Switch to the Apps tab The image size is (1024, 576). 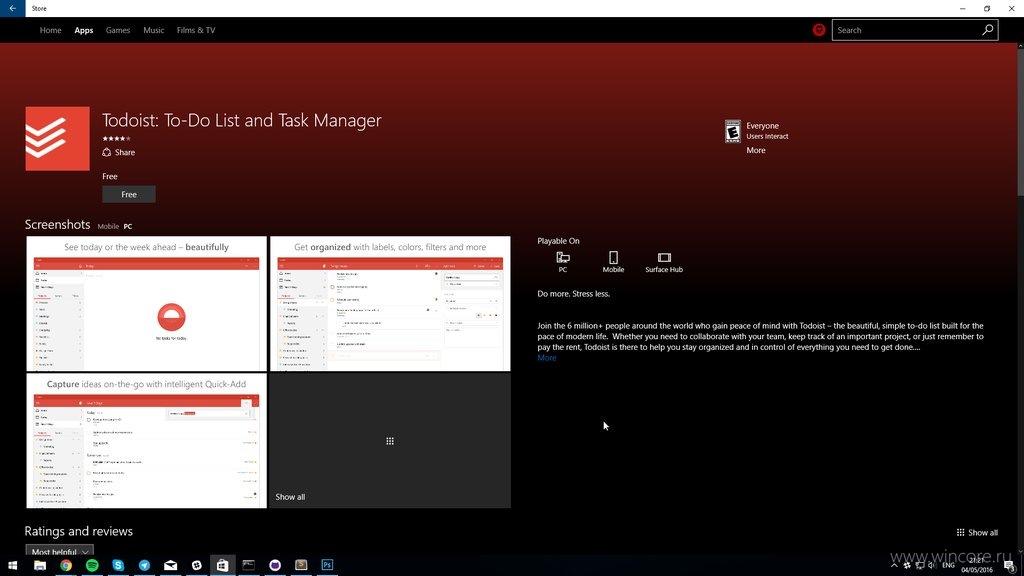pos(84,30)
